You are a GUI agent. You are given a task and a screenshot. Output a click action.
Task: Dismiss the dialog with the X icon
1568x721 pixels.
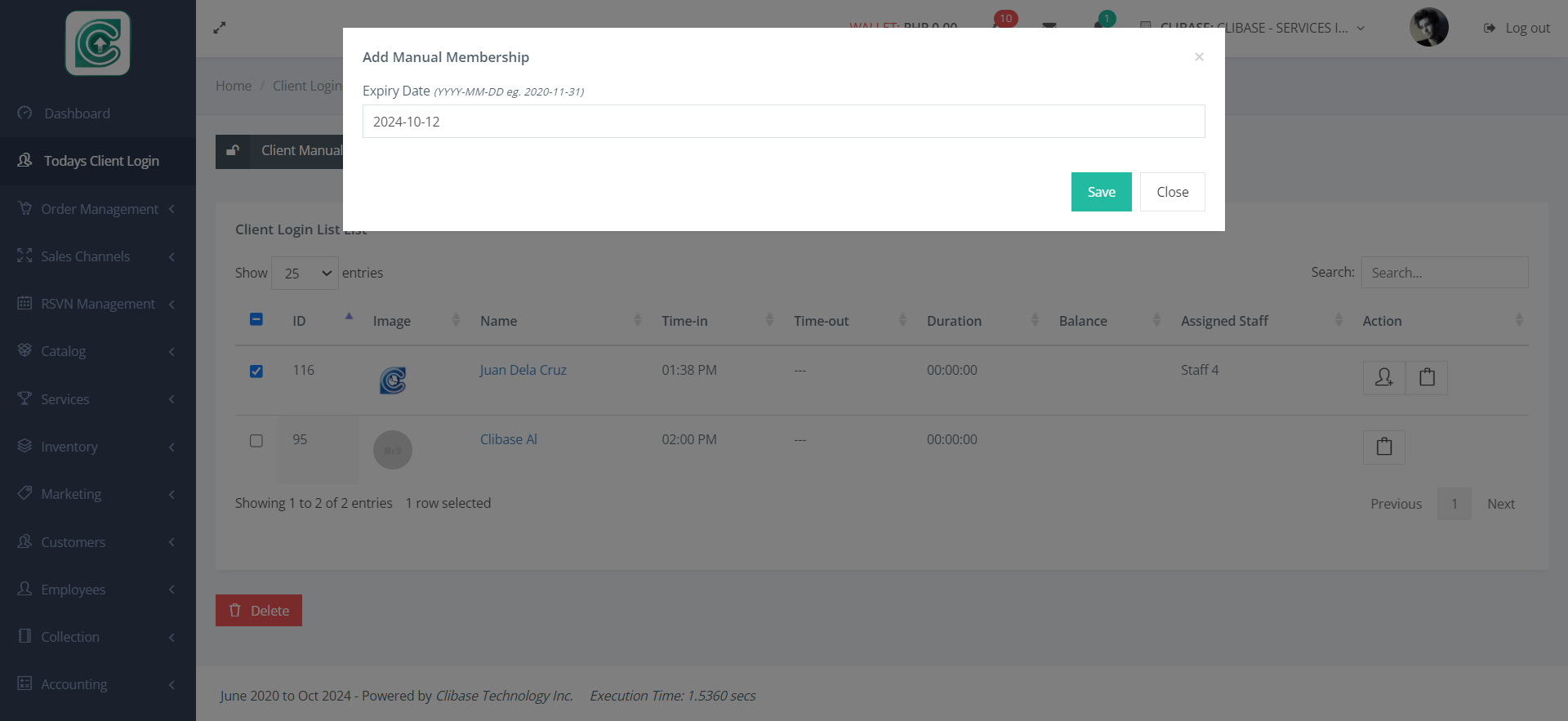click(1199, 56)
